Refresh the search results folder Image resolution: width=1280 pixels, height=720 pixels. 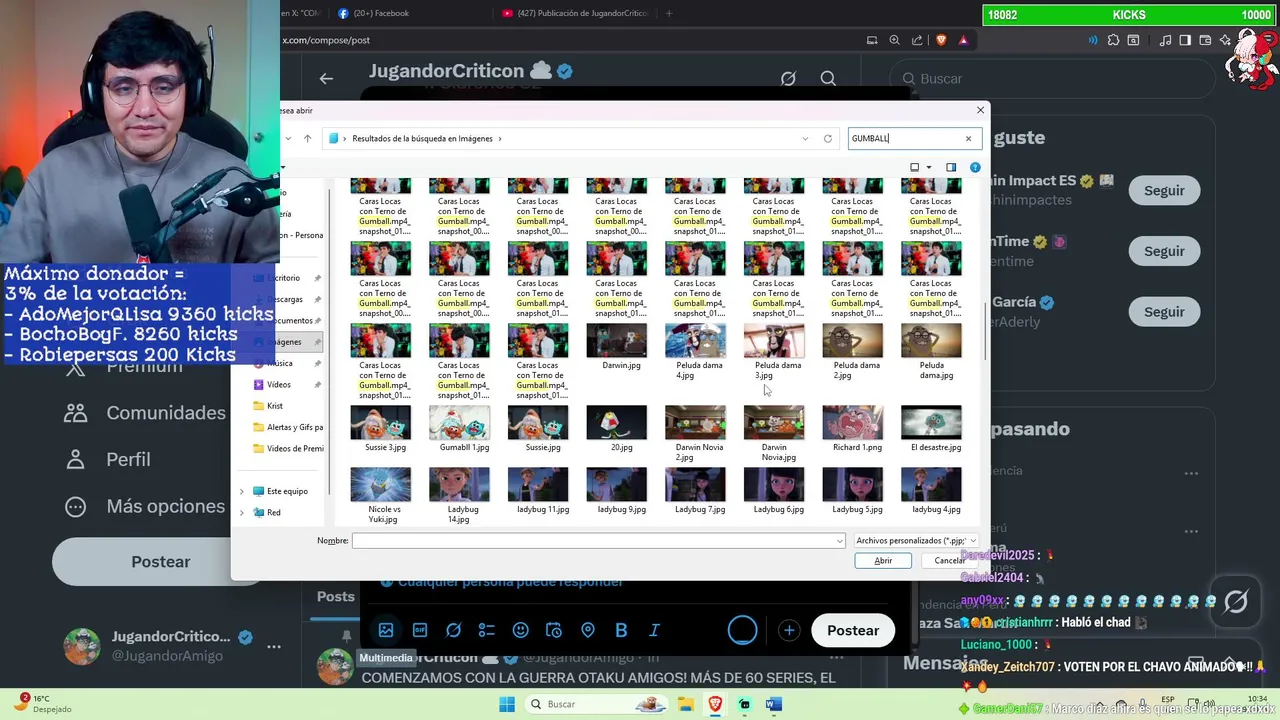(828, 138)
